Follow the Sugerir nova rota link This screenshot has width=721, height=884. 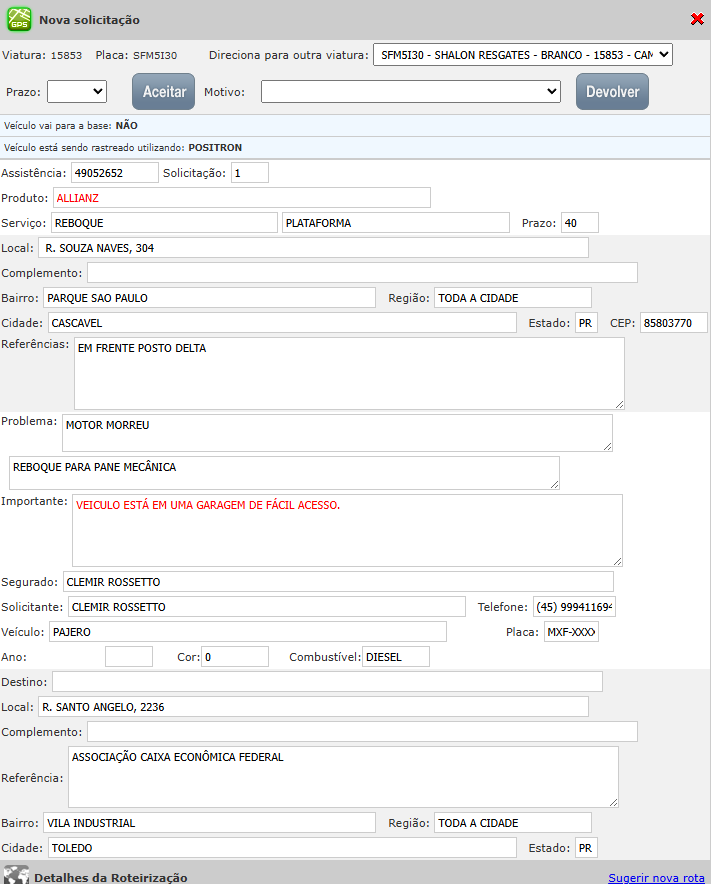pos(656,877)
